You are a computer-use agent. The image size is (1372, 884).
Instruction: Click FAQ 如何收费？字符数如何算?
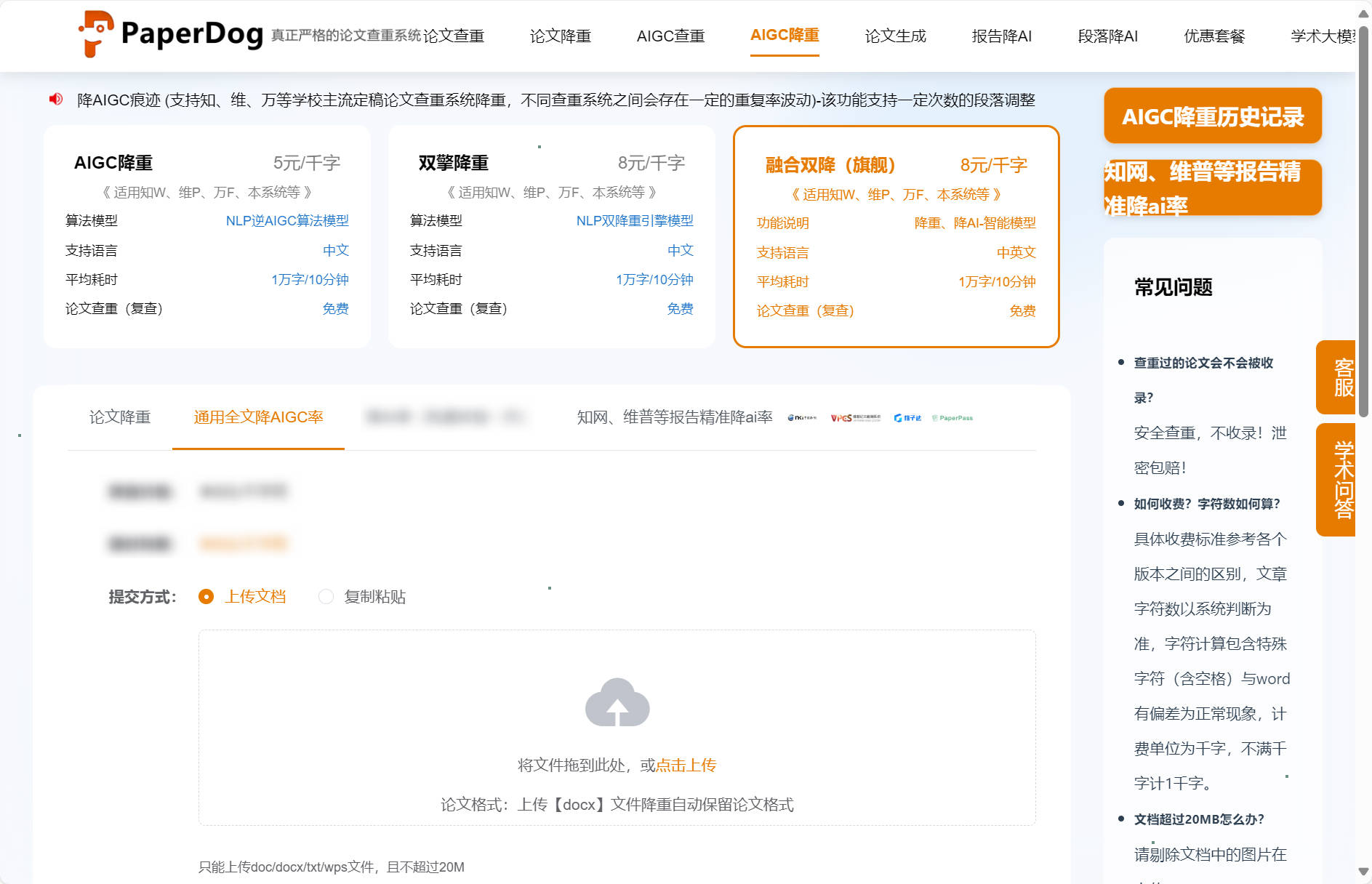point(1207,504)
